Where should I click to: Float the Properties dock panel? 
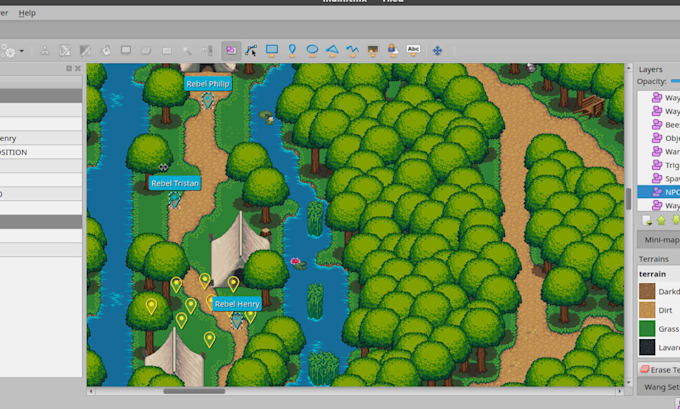click(x=69, y=69)
